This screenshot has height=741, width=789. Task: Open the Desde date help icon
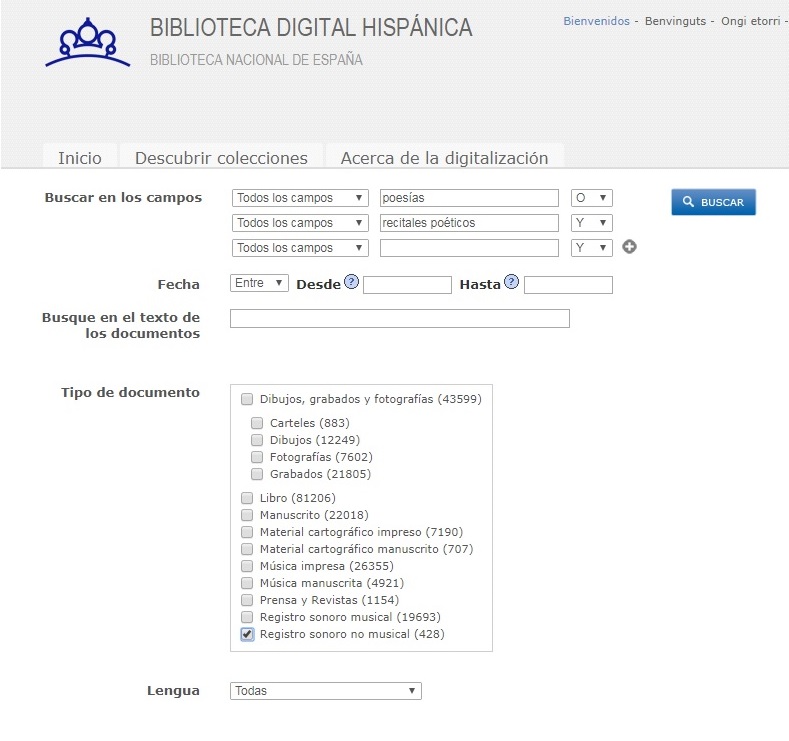pyautogui.click(x=351, y=282)
